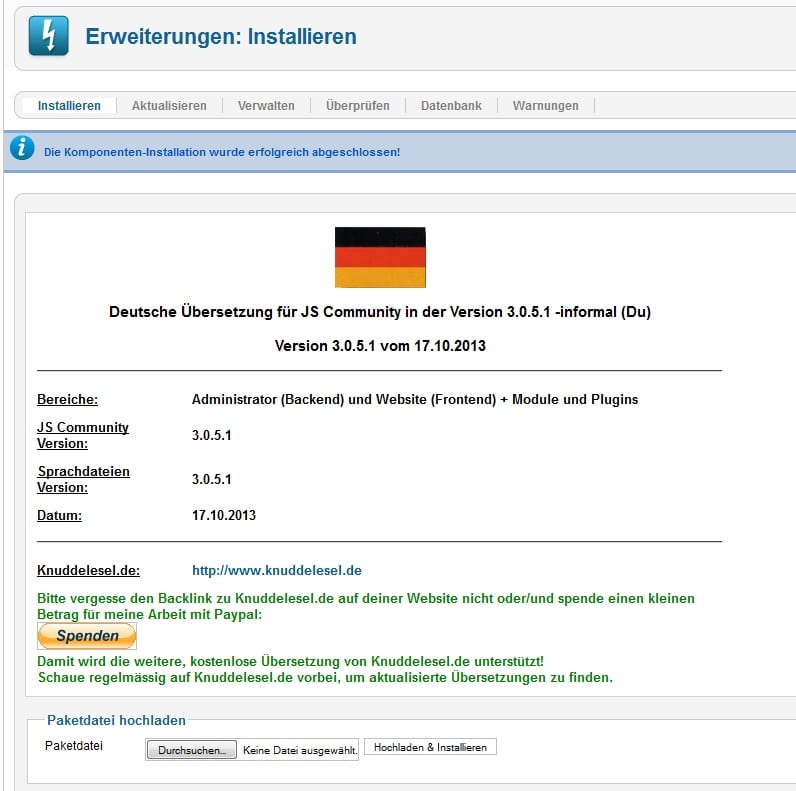Open the Datenbank tab
The image size is (796, 791).
click(x=451, y=105)
